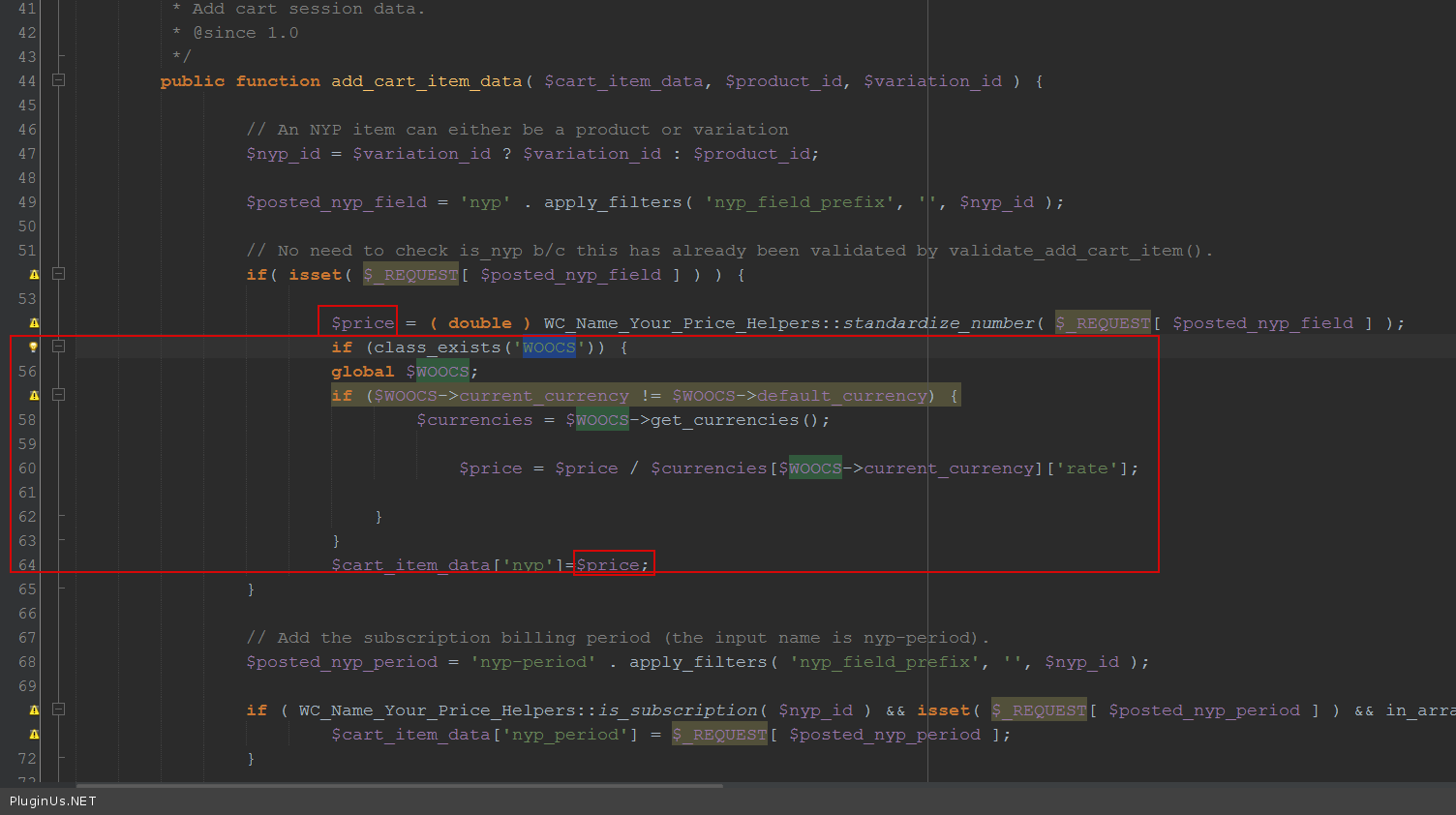The image size is (1456, 815).
Task: Click the '( double )' type cast
Action: pyautogui.click(x=479, y=323)
